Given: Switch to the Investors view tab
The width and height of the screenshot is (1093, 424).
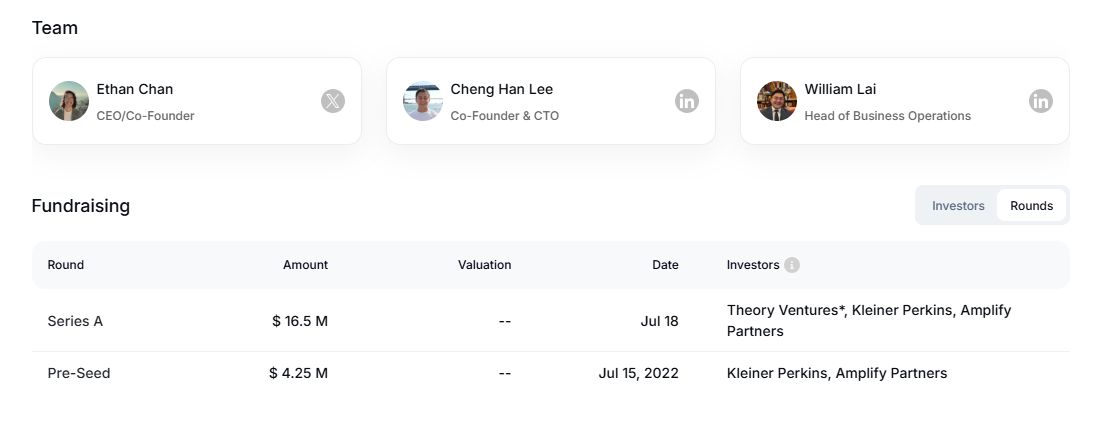Looking at the screenshot, I should point(958,206).
